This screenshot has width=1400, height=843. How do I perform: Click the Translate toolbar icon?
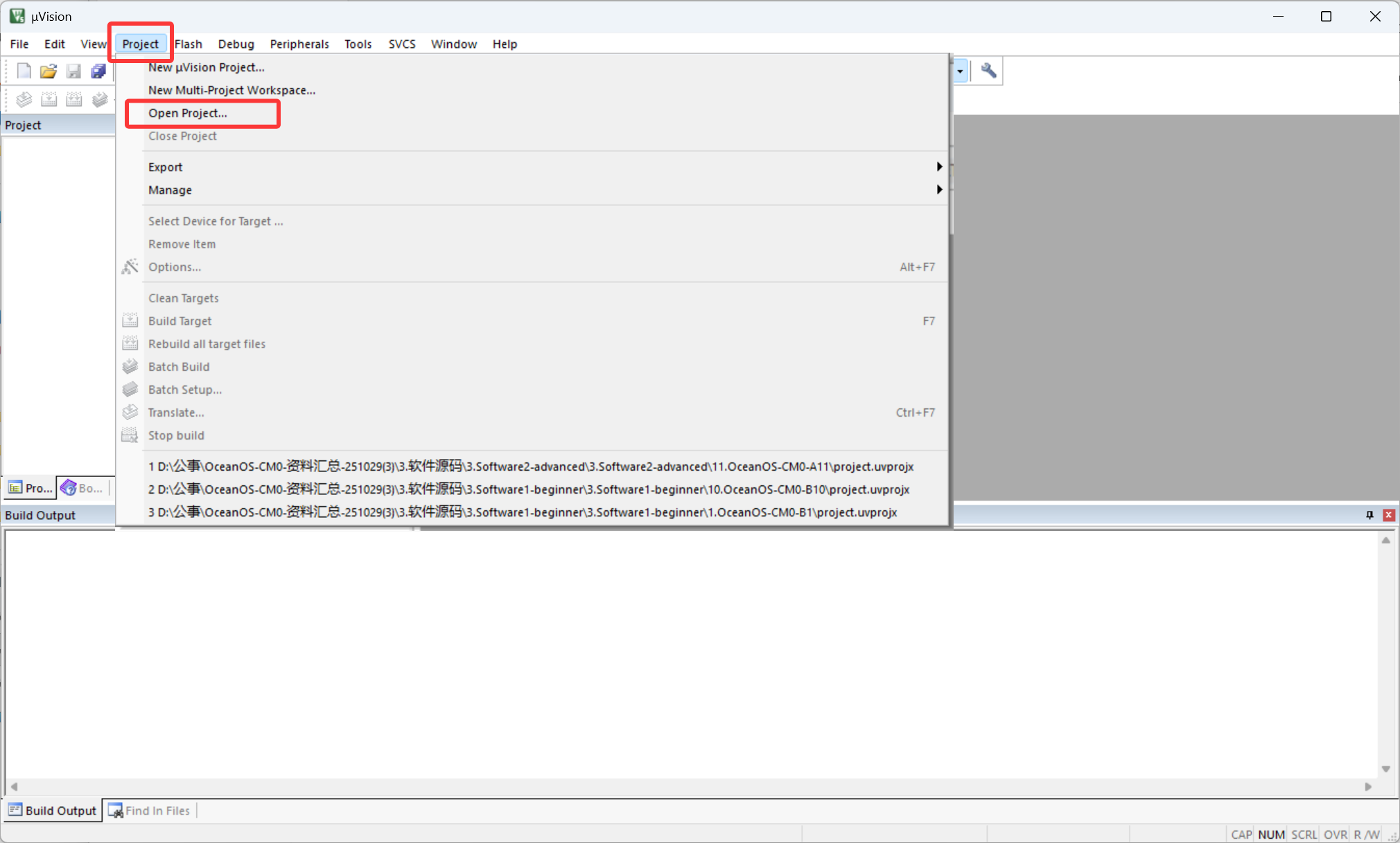(24, 99)
